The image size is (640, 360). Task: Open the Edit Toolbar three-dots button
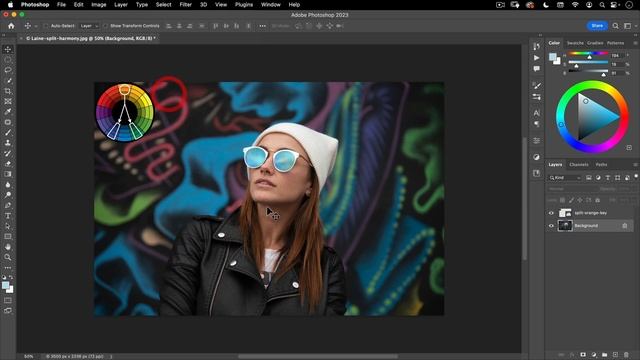pos(8,268)
